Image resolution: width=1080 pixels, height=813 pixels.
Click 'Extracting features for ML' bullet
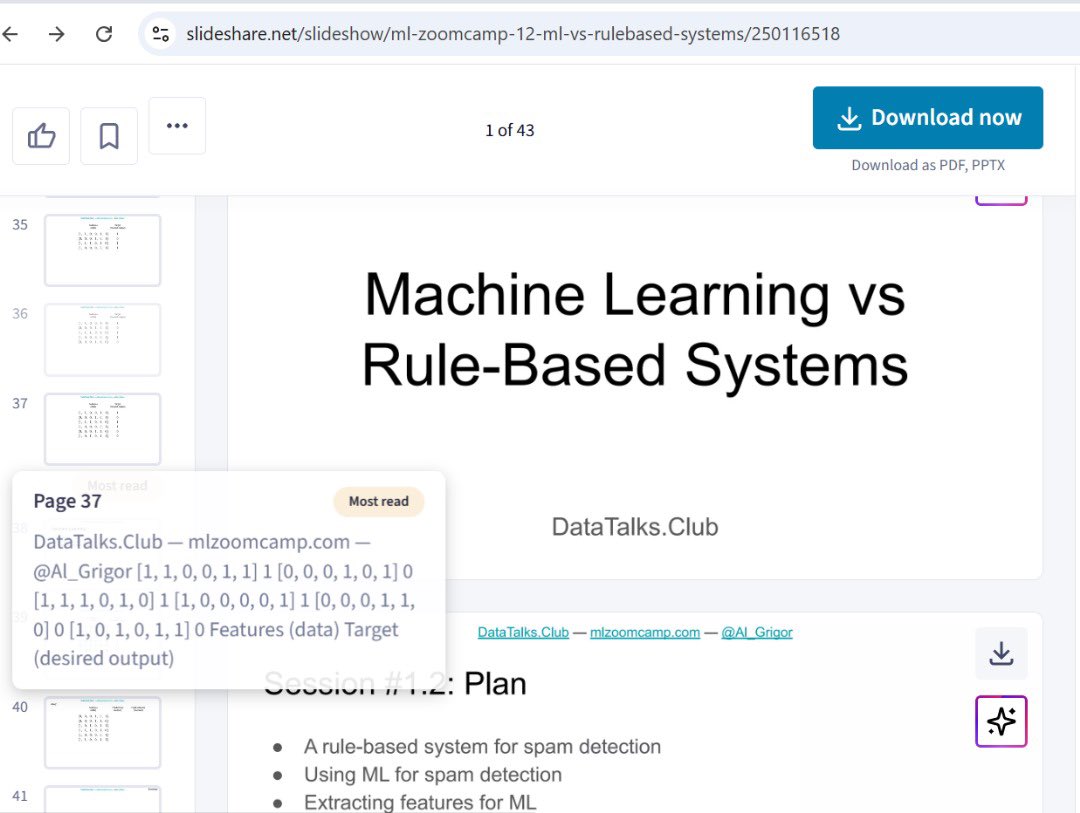click(419, 803)
